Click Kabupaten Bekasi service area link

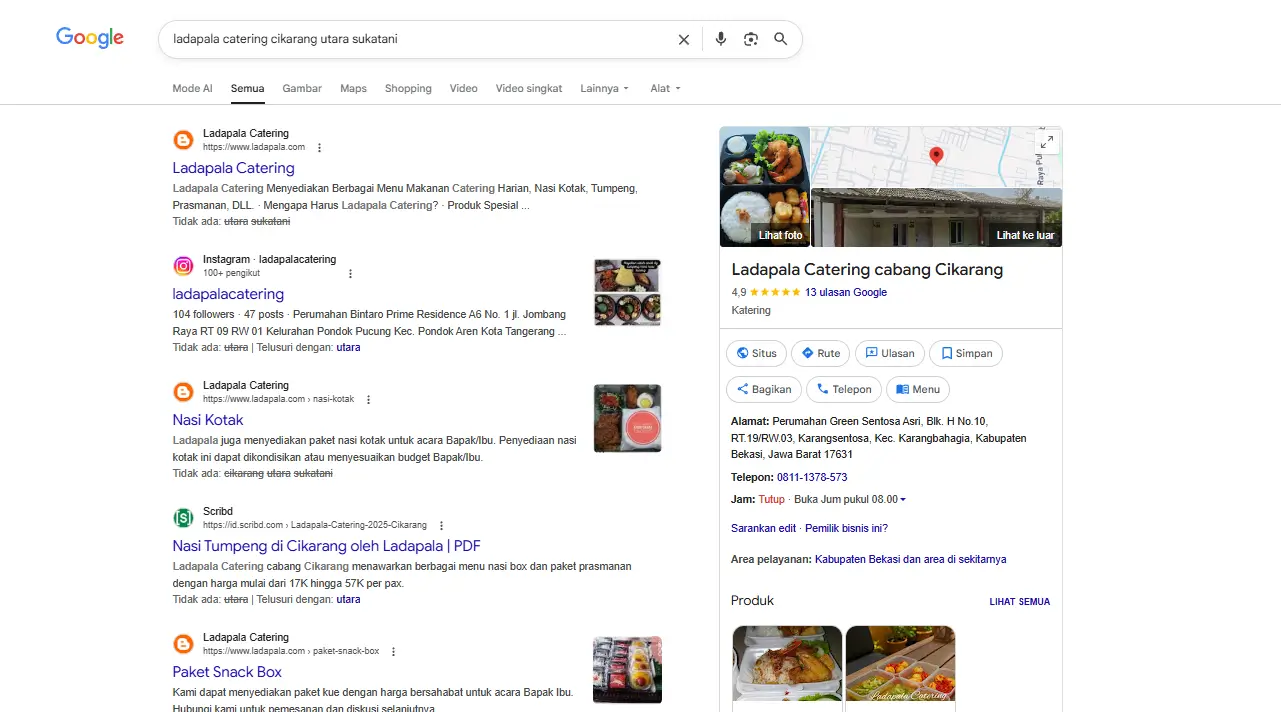pos(910,559)
